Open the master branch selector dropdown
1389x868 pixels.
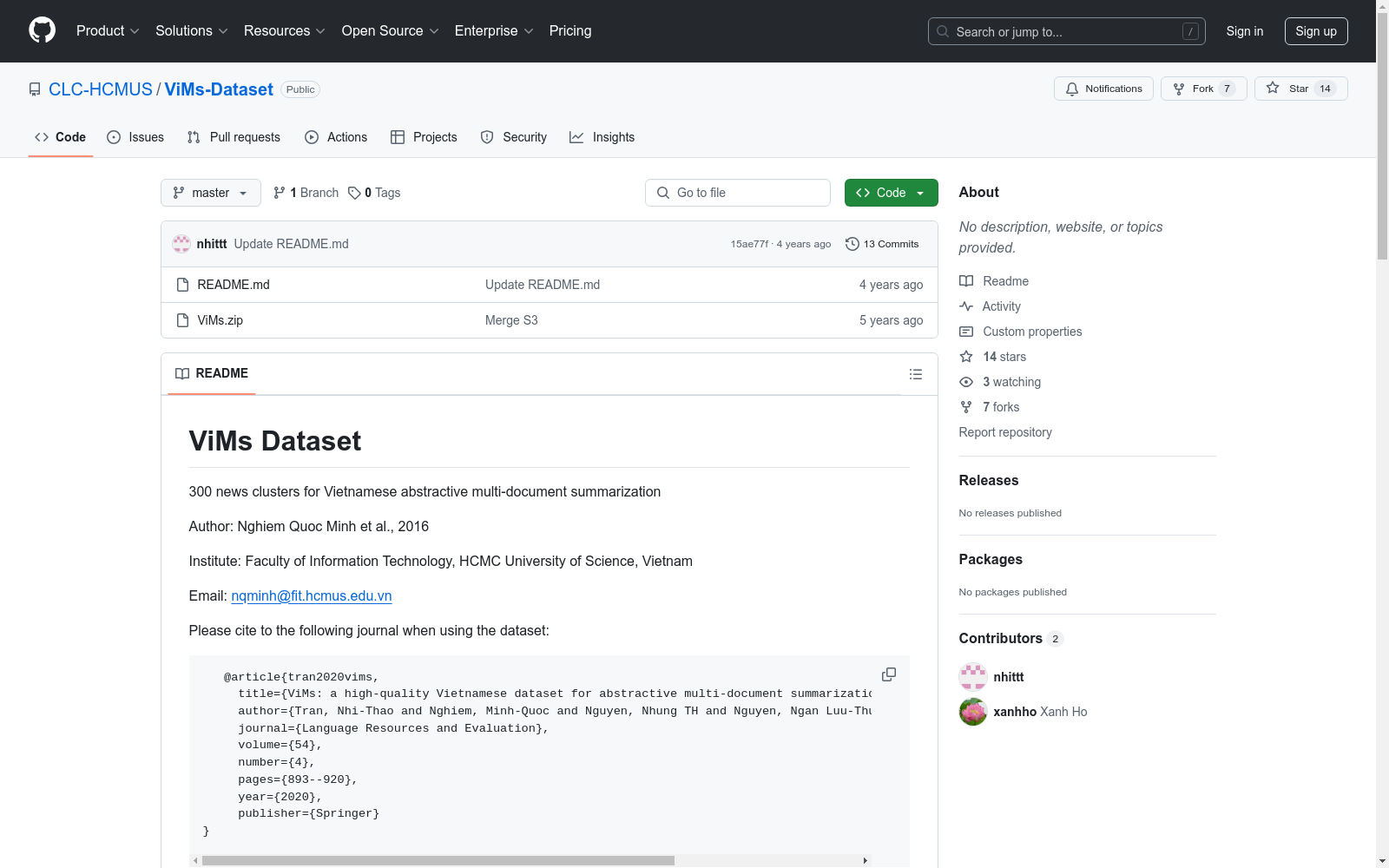tap(211, 193)
